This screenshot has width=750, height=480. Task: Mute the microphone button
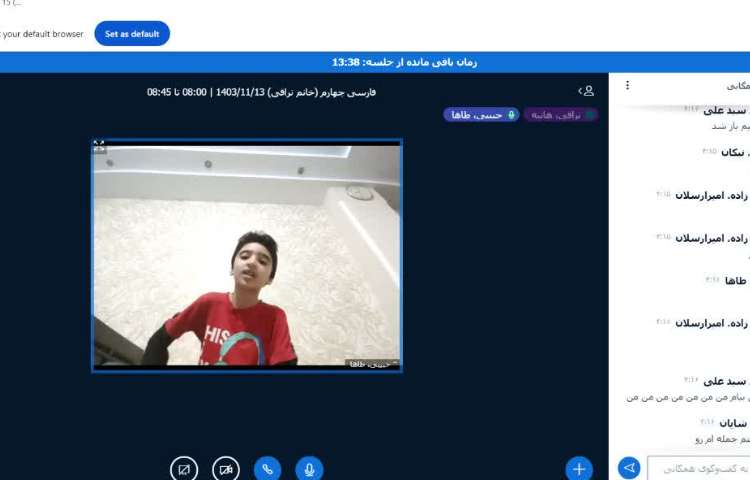click(x=309, y=469)
